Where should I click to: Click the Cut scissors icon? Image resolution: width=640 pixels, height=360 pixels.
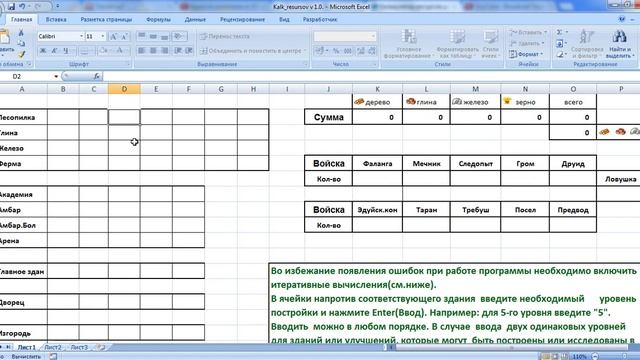click(21, 33)
